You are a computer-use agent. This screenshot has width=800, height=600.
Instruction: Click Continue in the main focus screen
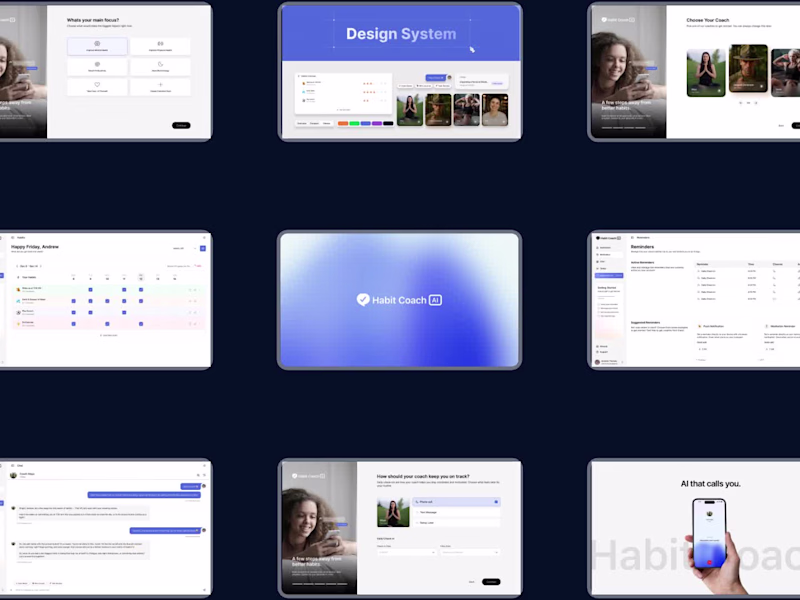coord(181,125)
